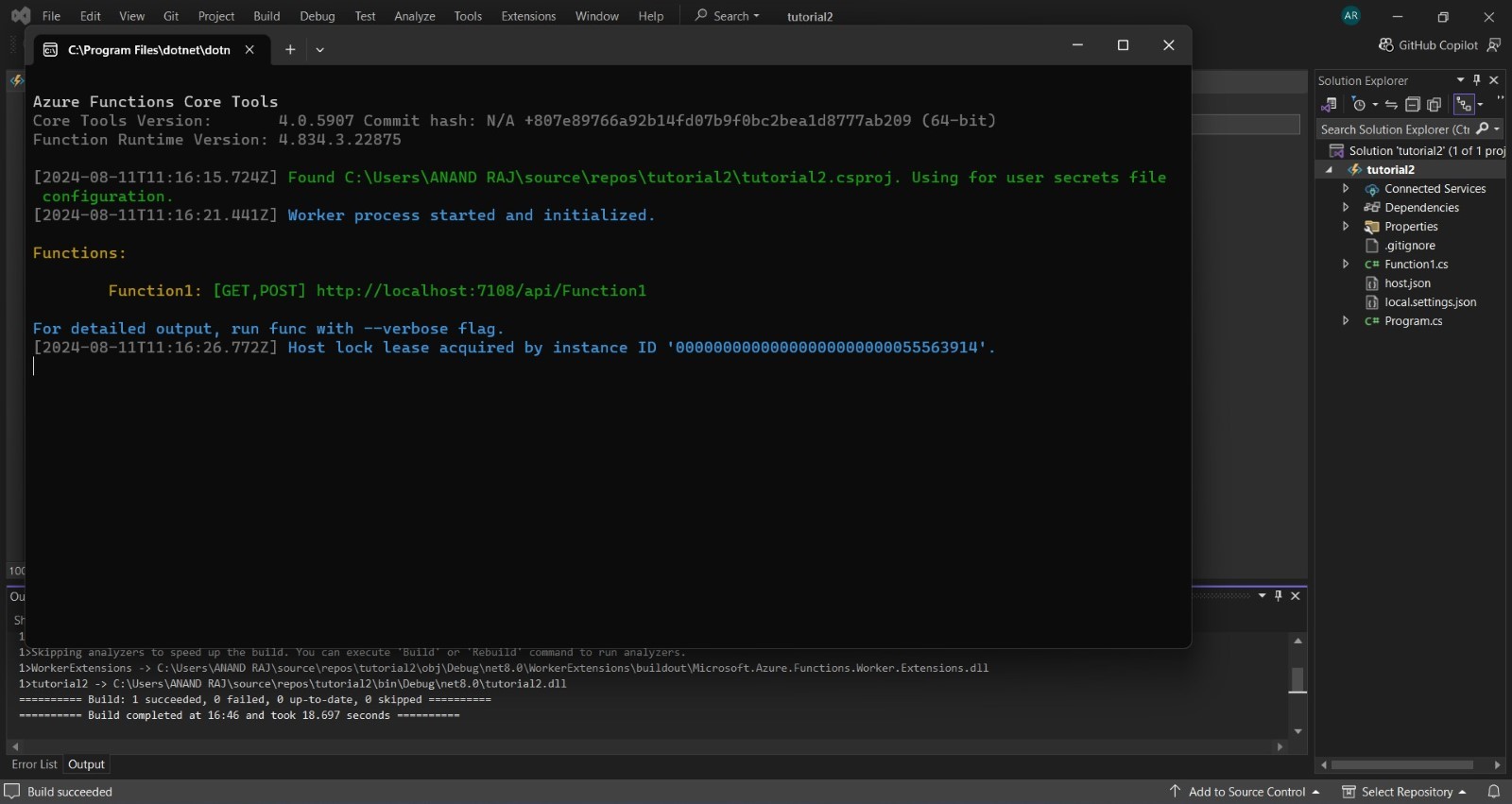This screenshot has height=804, width=1512.
Task: Switch between solutions and folder views
Action: (x=1330, y=104)
